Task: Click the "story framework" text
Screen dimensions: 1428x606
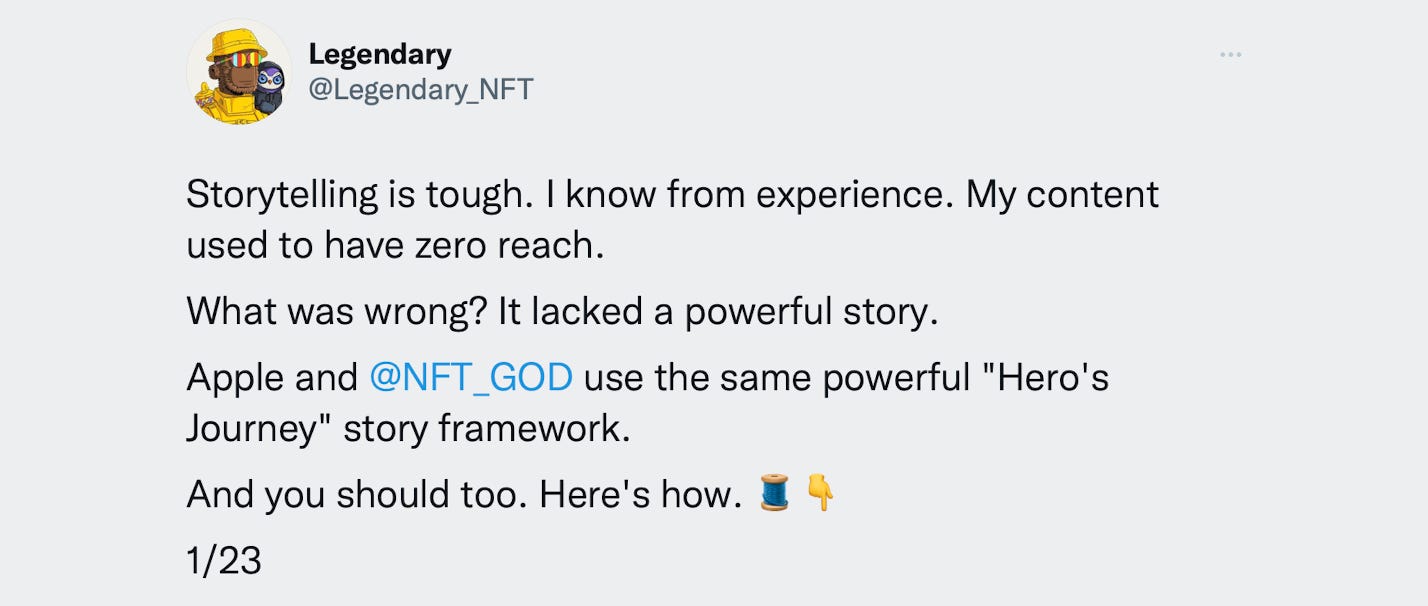Action: [487, 428]
